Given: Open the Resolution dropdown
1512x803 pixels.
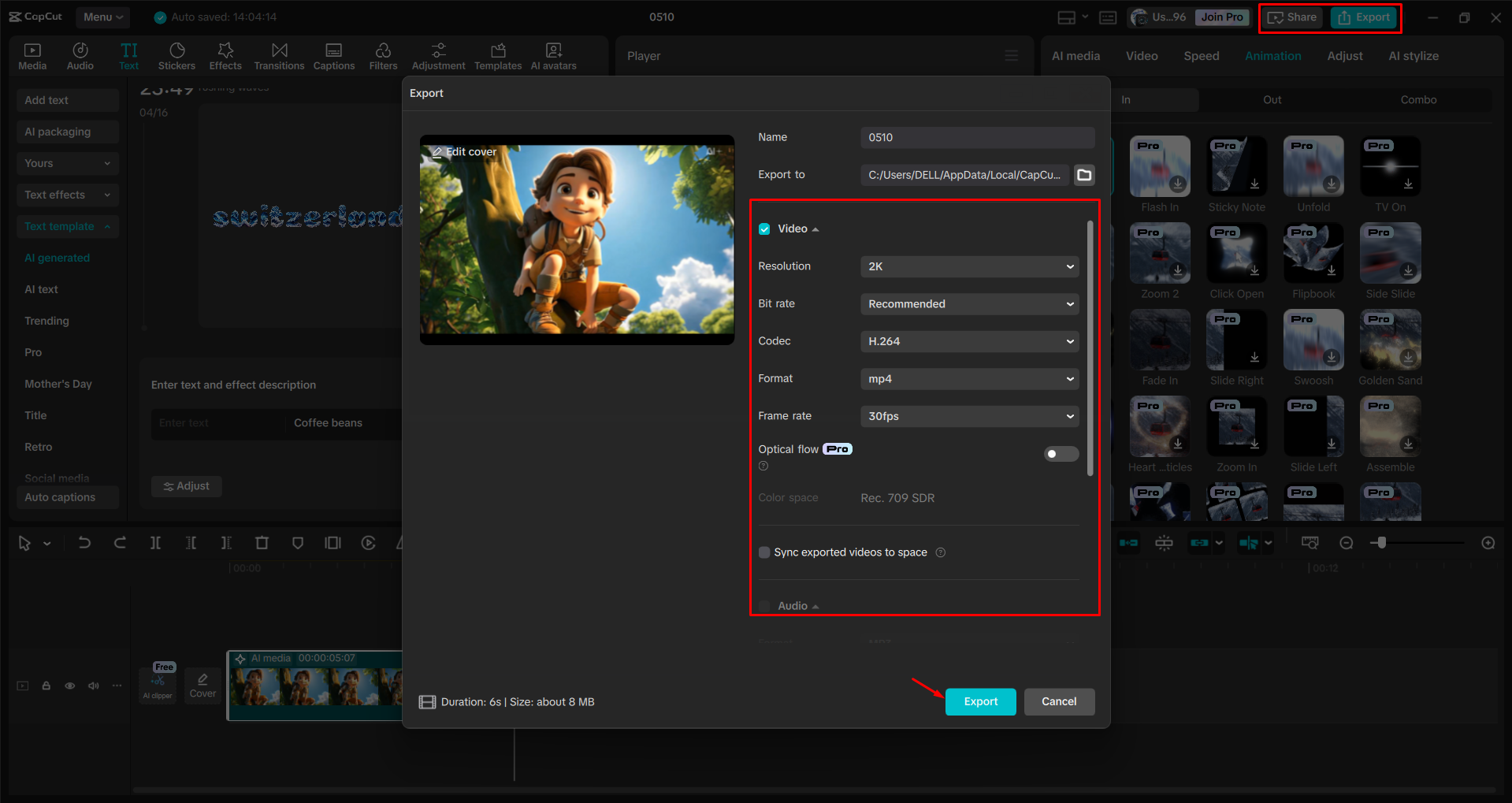Looking at the screenshot, I should (x=969, y=266).
